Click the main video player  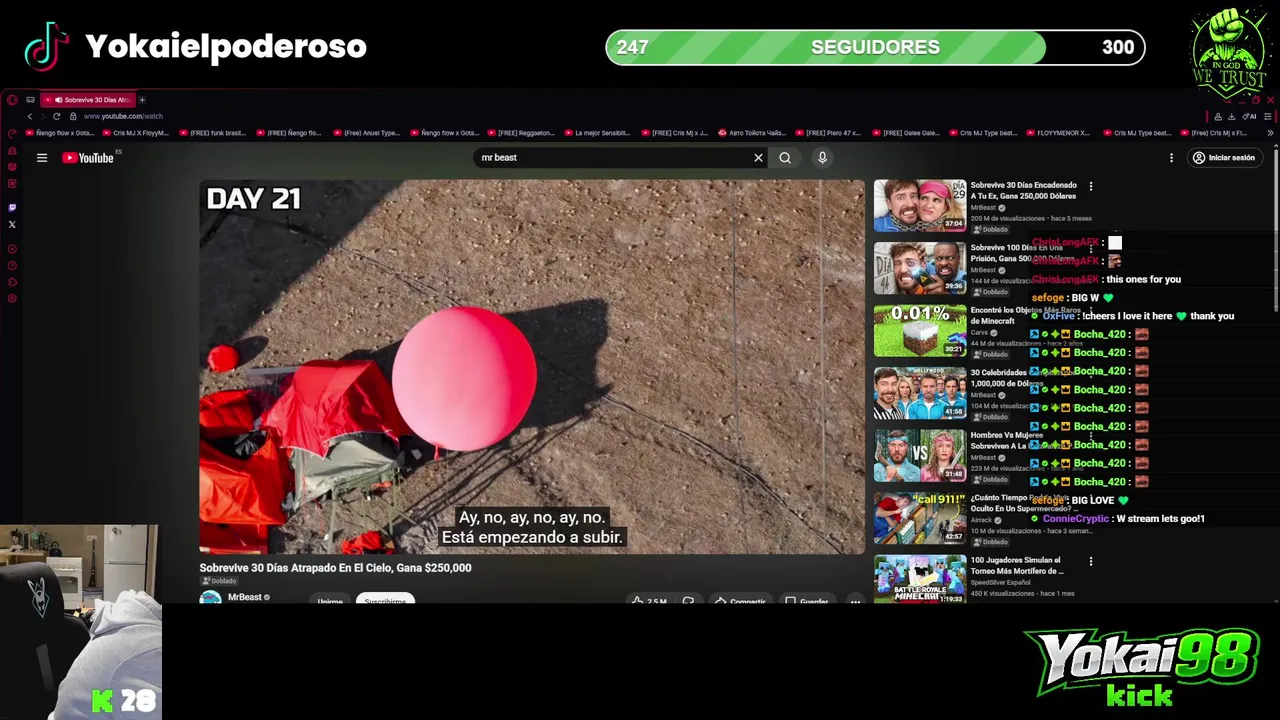pos(532,367)
